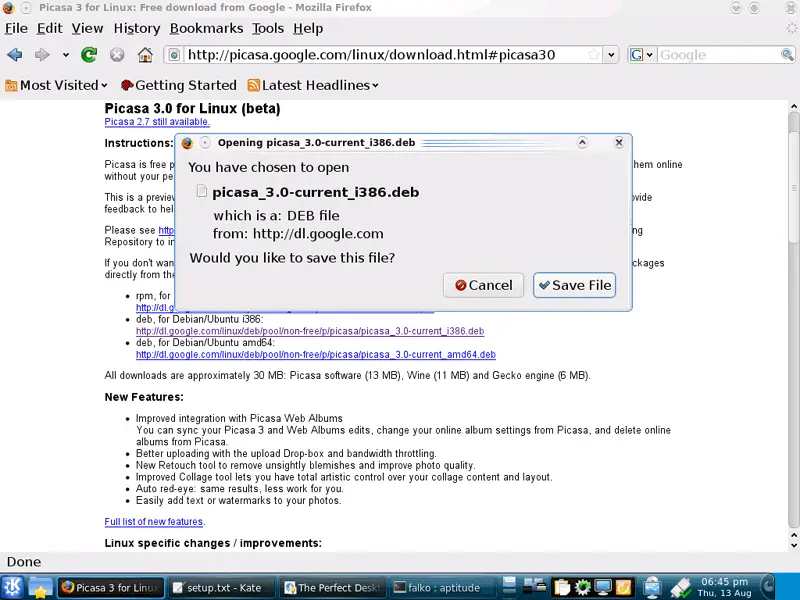Open 'Full list of new features' link

click(154, 522)
